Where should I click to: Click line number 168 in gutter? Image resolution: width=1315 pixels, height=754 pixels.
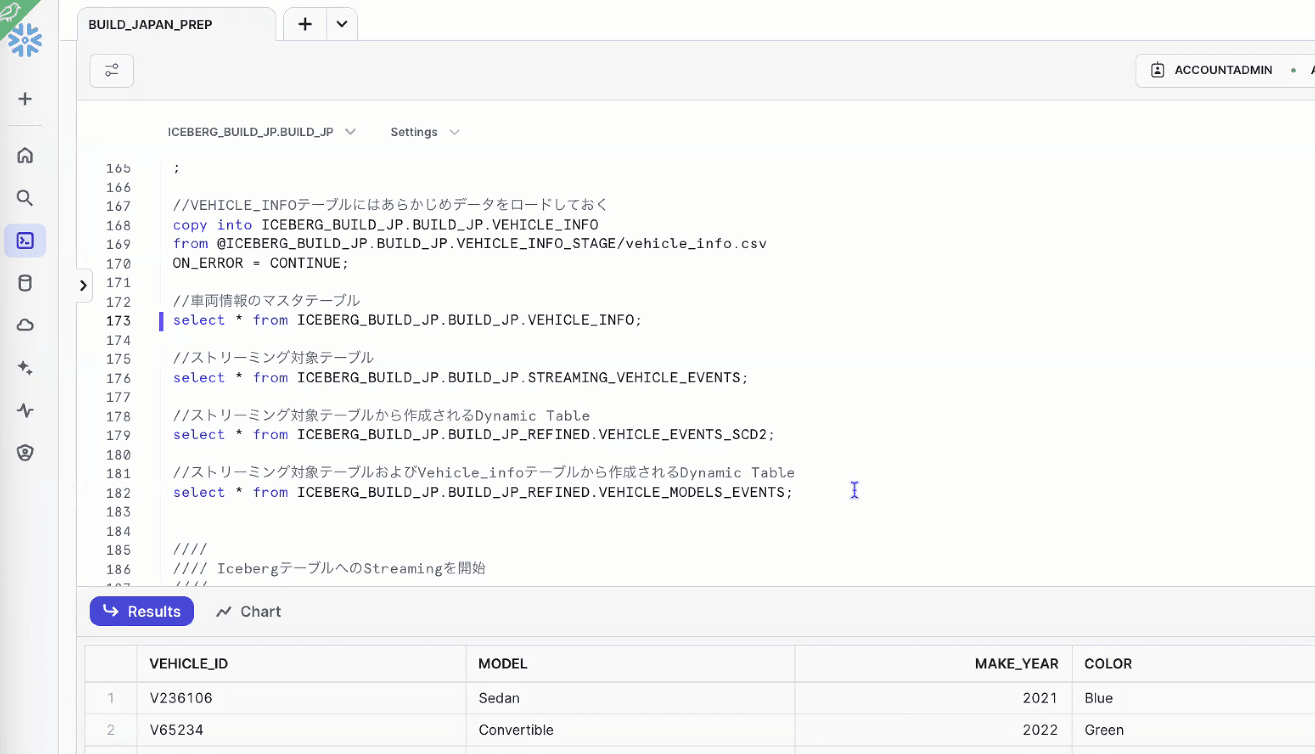pyautogui.click(x=119, y=226)
